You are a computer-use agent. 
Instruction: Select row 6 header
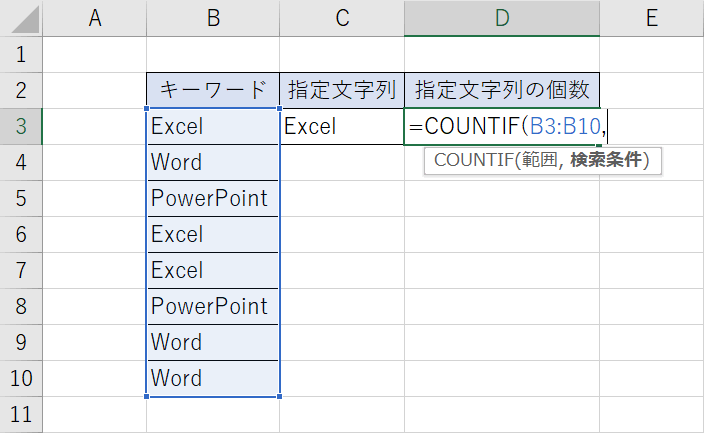(x=21, y=234)
